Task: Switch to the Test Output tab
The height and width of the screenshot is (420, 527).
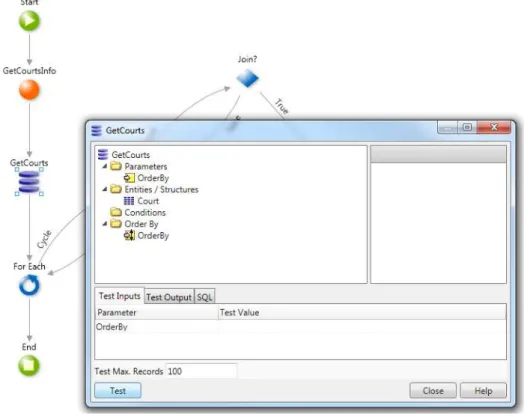Action: (x=169, y=297)
